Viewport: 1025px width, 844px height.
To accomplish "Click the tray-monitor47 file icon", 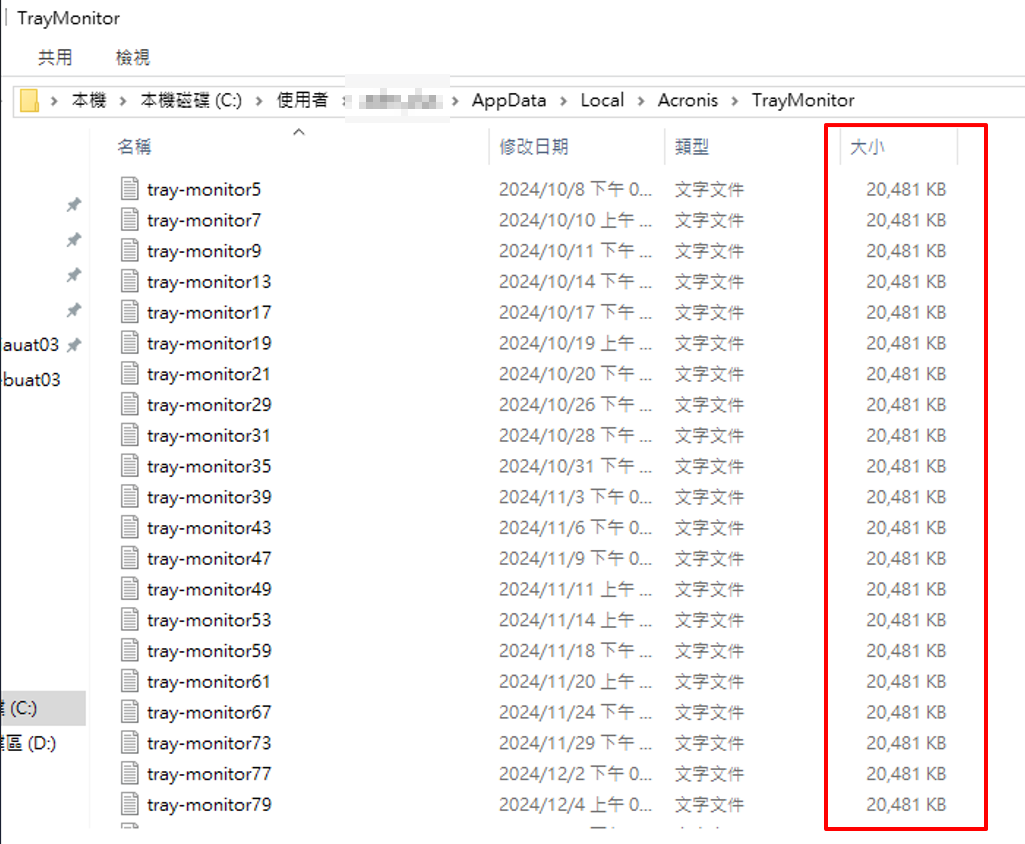I will coord(129,558).
